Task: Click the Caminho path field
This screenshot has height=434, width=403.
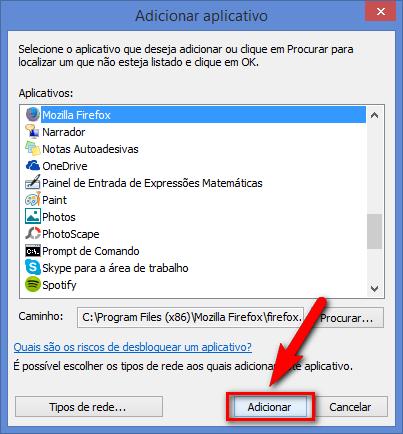Action: (x=191, y=317)
